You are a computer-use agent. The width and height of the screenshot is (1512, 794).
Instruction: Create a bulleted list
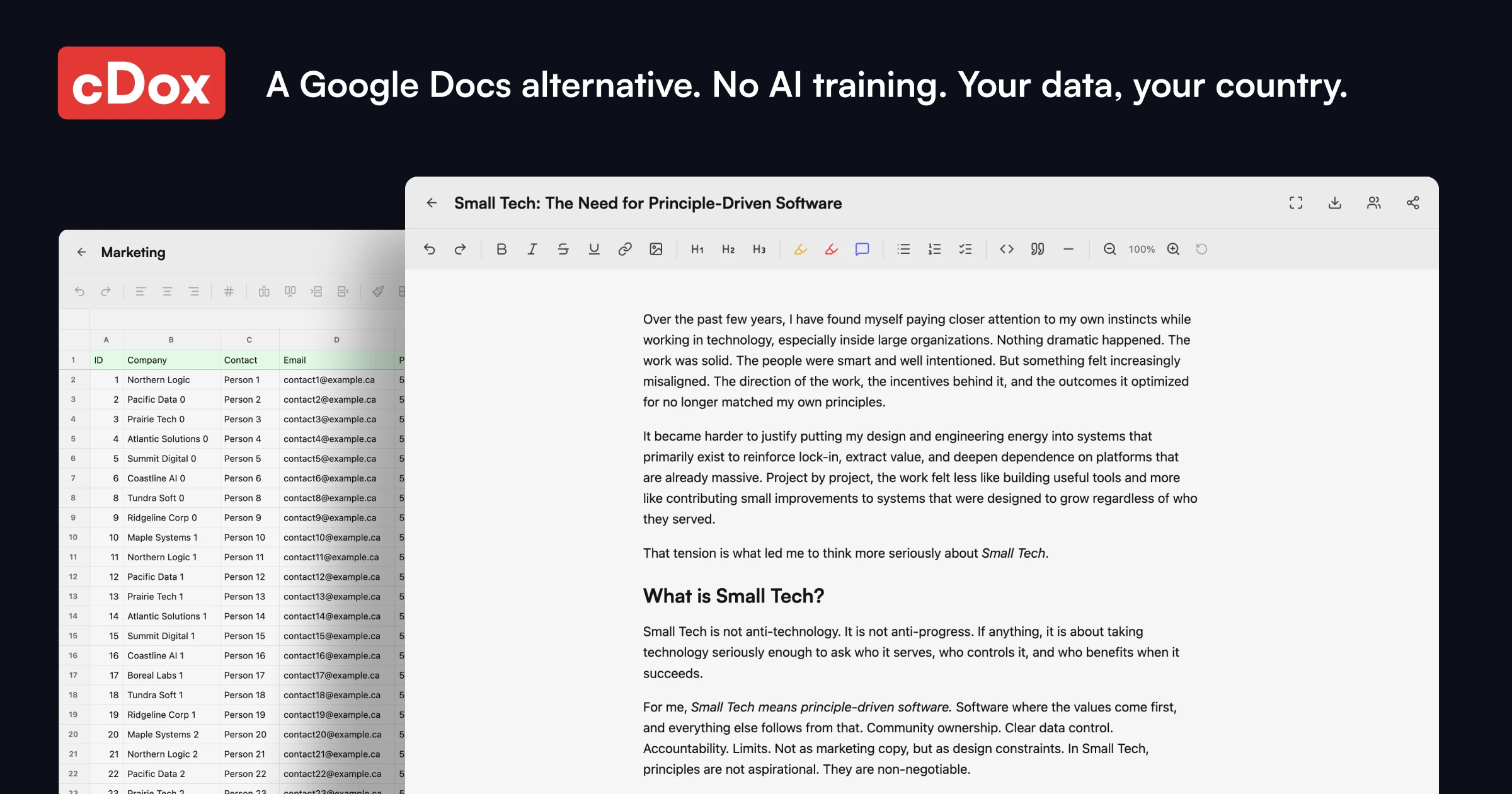coord(904,250)
